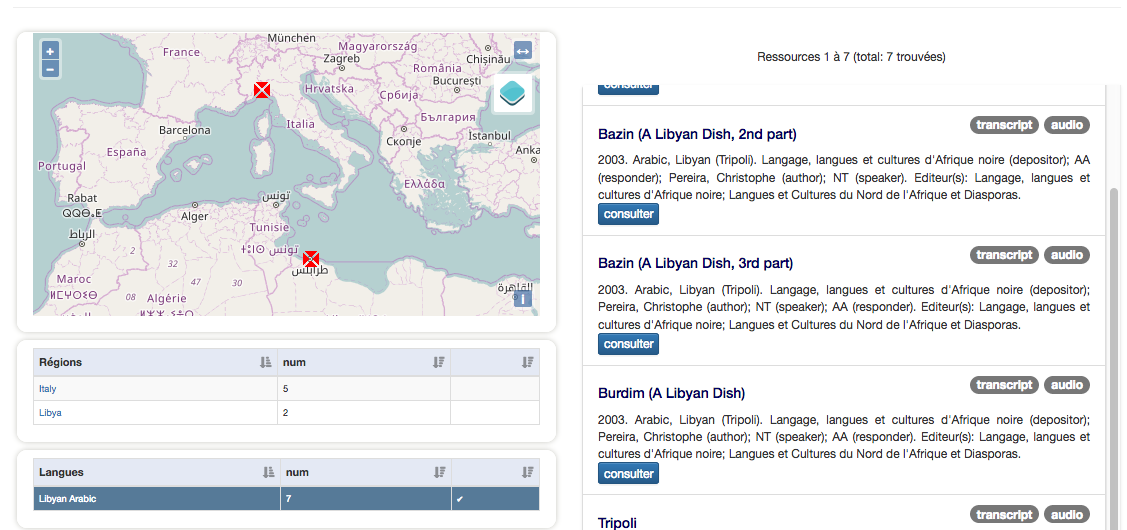Open the map layer switcher

click(512, 93)
